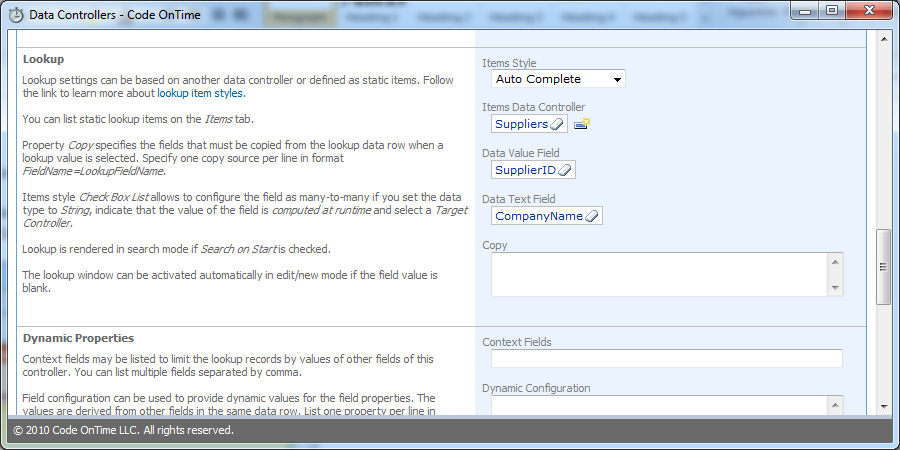Screen dimensions: 900x450
Task: Maximize the Data Controllers window
Action: (831, 10)
